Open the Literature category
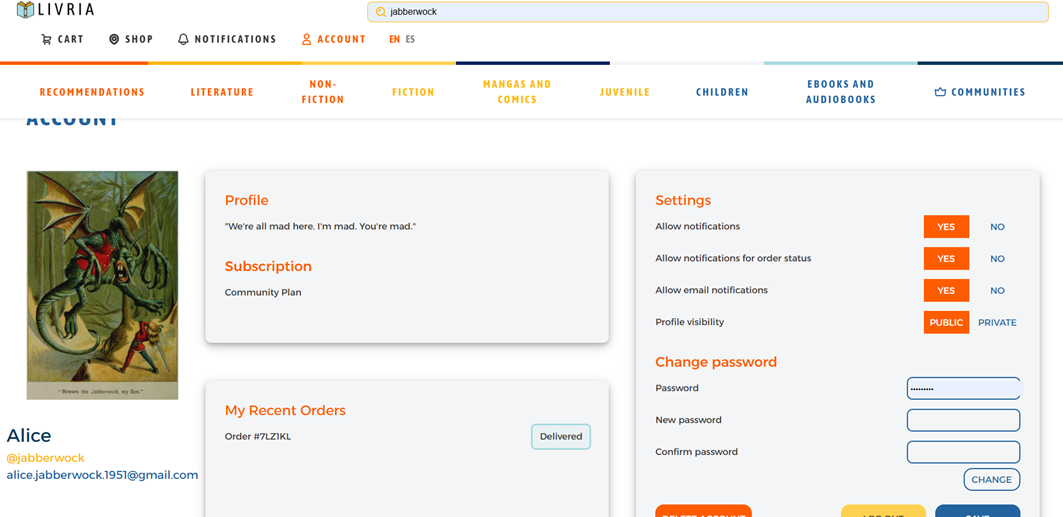1063x517 pixels. [222, 92]
